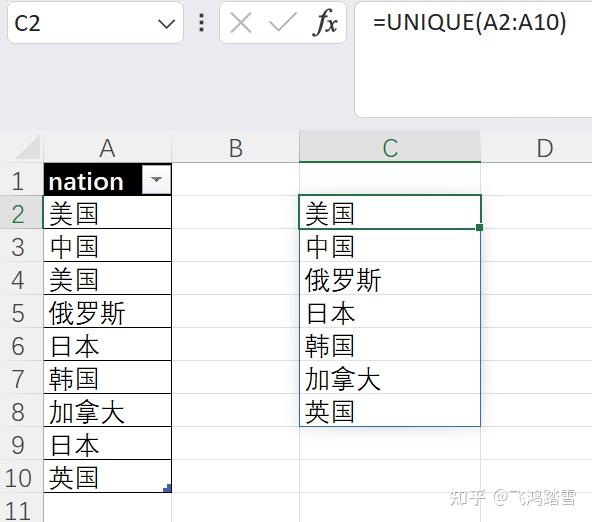
Task: Select cell A9 containing 日本
Action: click(x=108, y=443)
